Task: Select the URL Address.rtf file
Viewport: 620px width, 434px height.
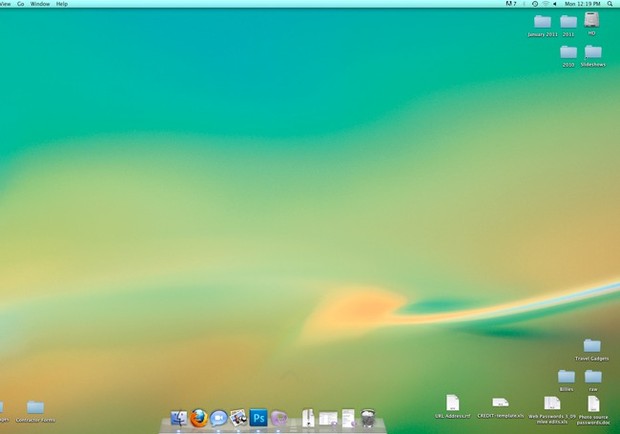Action: point(452,403)
